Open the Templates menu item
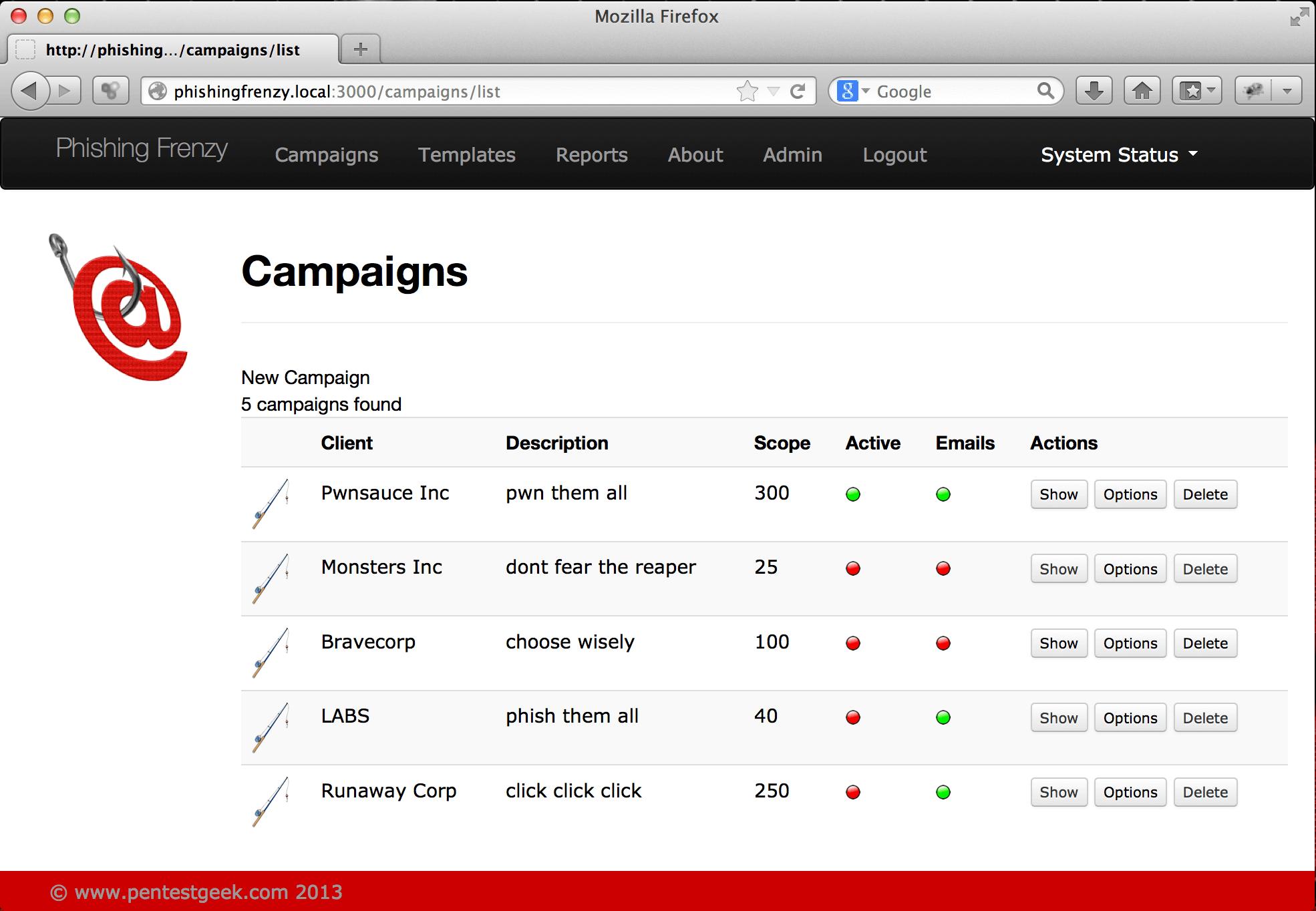Viewport: 1316px width, 911px height. 466,155
